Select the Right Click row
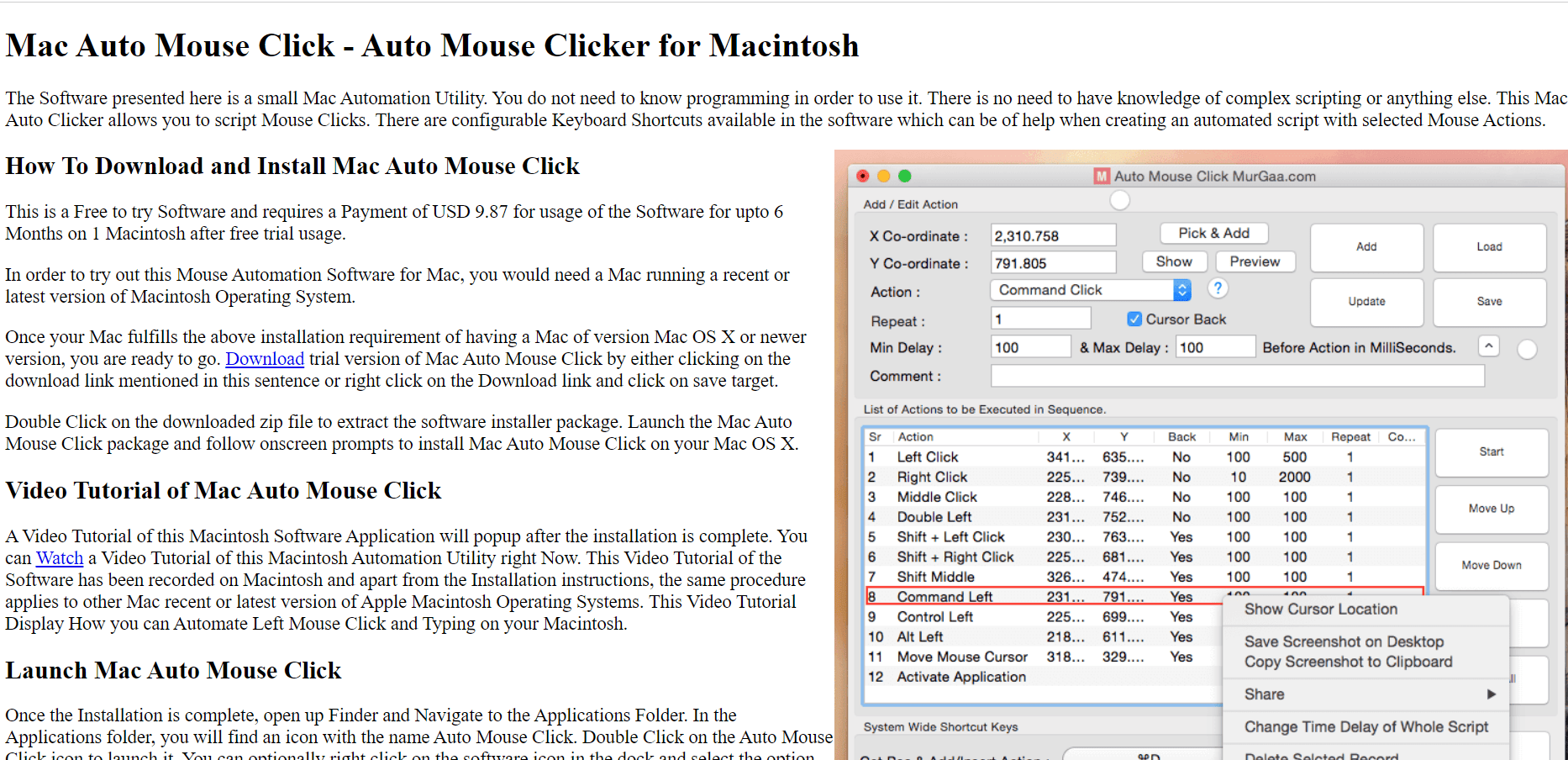This screenshot has width=1568, height=760. tap(1144, 478)
